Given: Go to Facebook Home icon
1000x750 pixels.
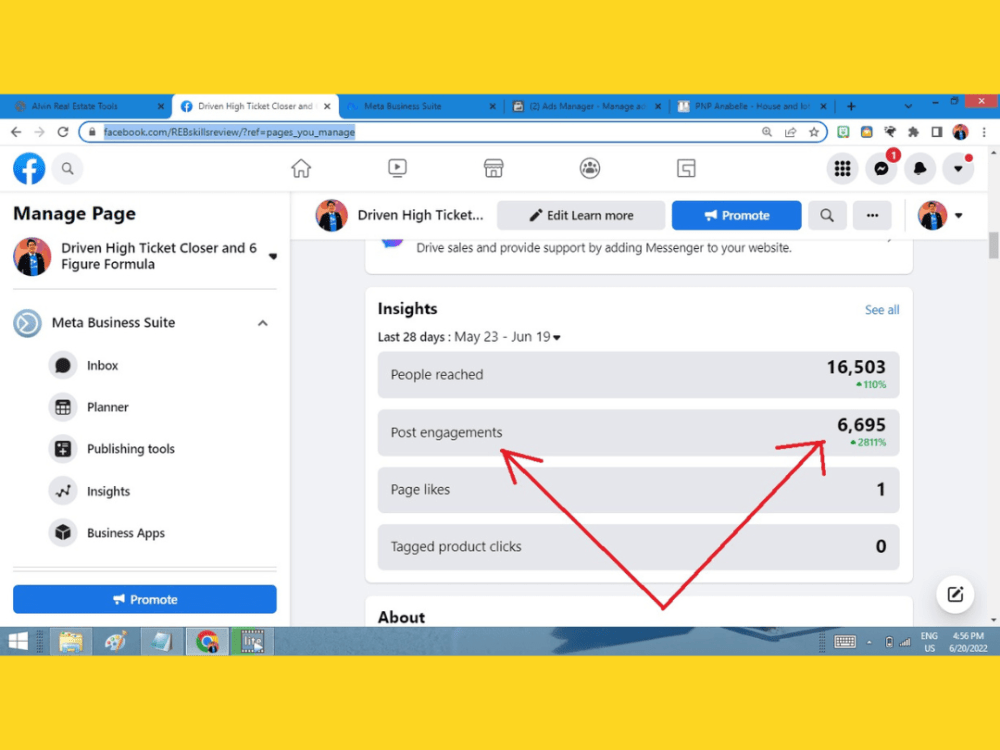Looking at the screenshot, I should click(301, 168).
